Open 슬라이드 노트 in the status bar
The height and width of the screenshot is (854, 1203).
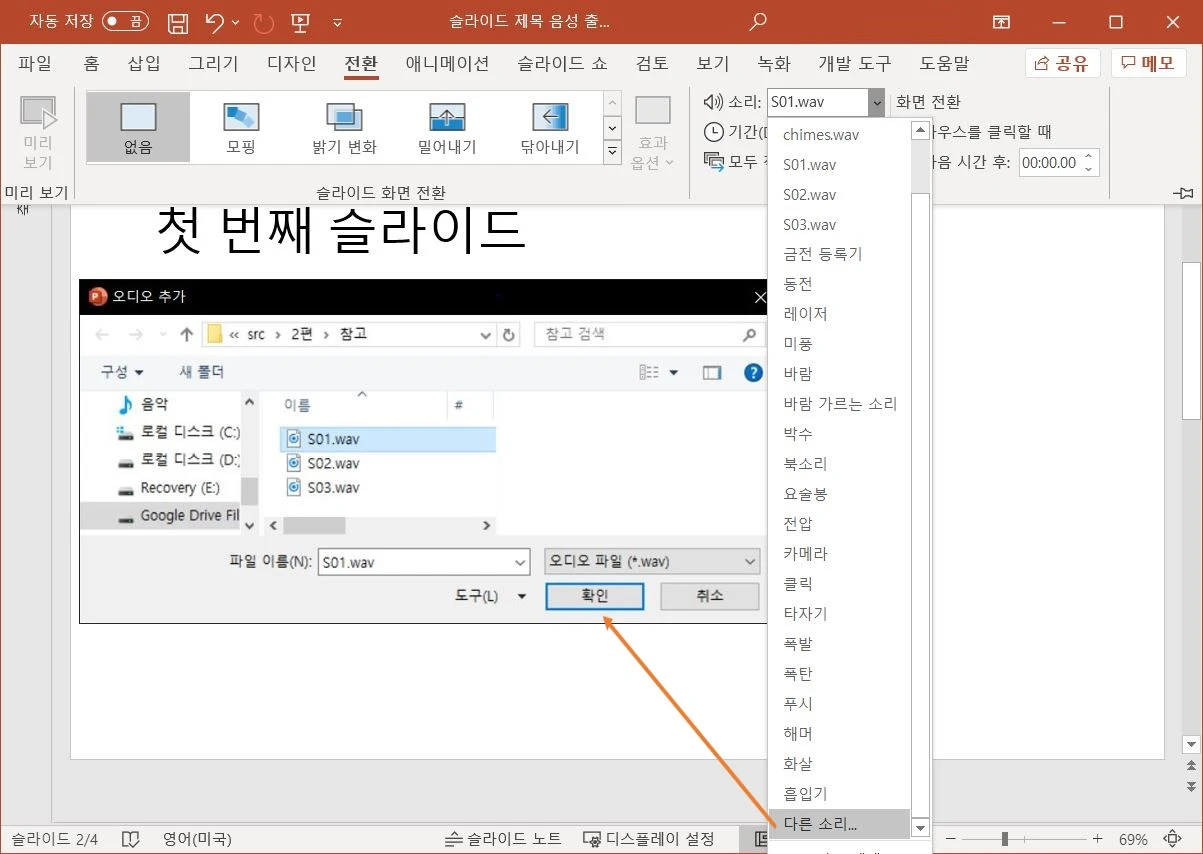(503, 839)
